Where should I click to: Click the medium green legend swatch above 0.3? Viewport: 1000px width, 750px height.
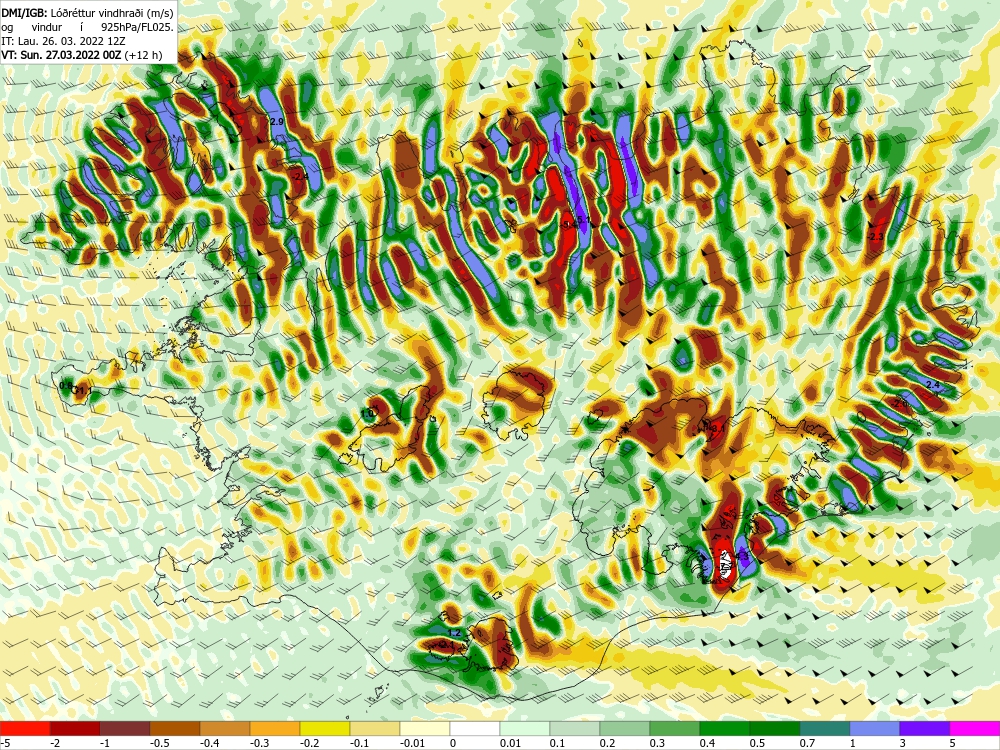click(x=675, y=728)
